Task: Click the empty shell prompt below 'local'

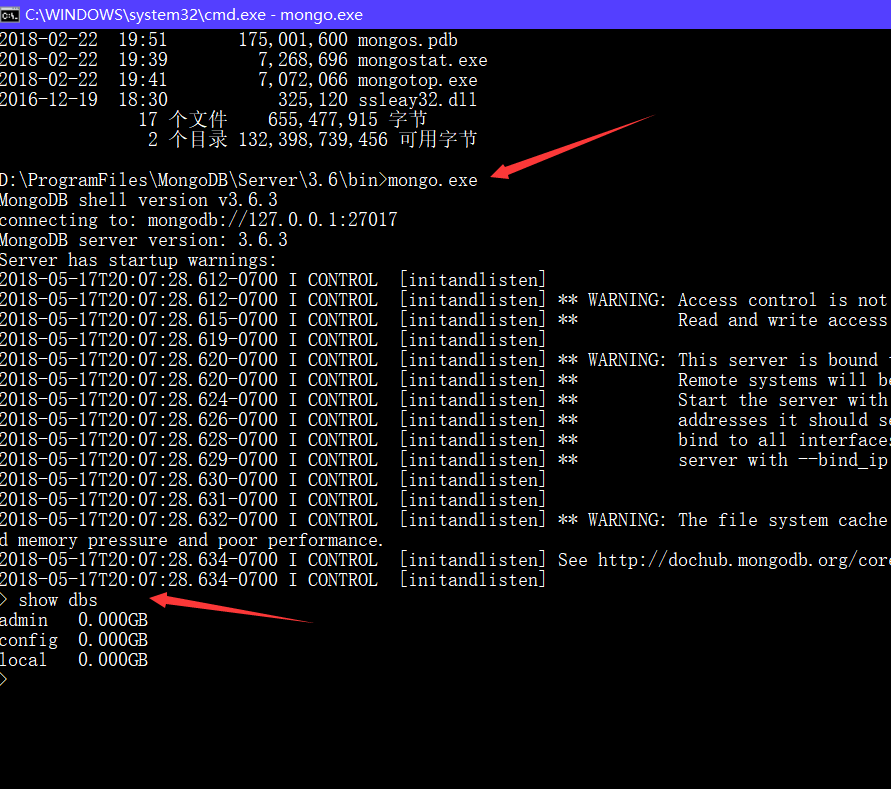Action: coord(3,680)
